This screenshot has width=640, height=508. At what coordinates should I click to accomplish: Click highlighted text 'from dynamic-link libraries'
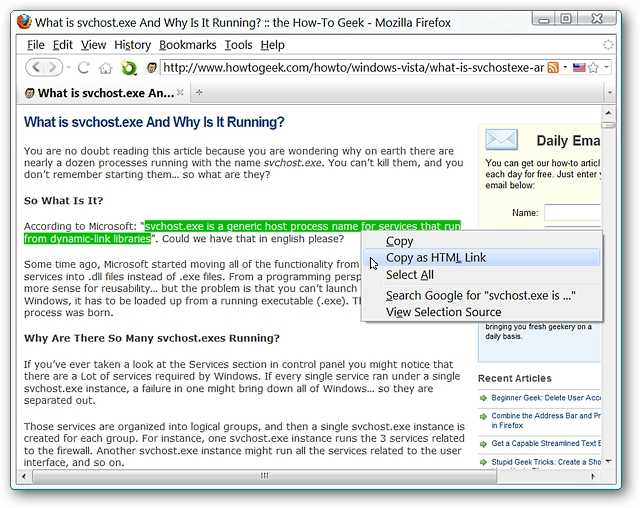tap(87, 239)
